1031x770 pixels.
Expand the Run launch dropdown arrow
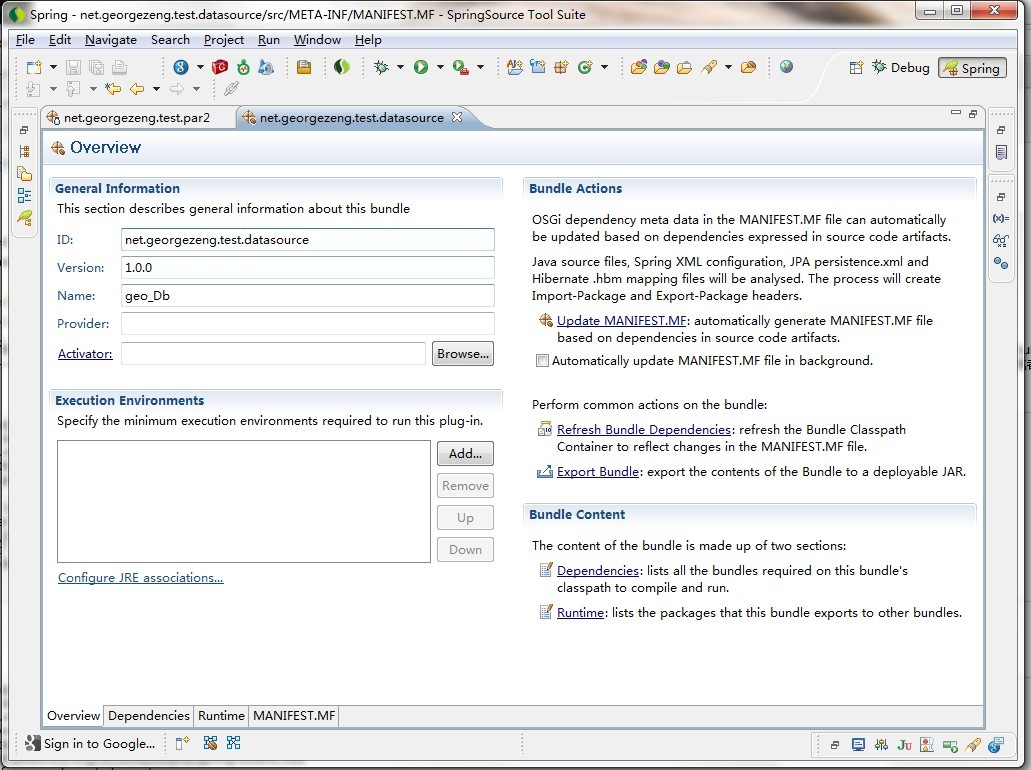pos(440,67)
